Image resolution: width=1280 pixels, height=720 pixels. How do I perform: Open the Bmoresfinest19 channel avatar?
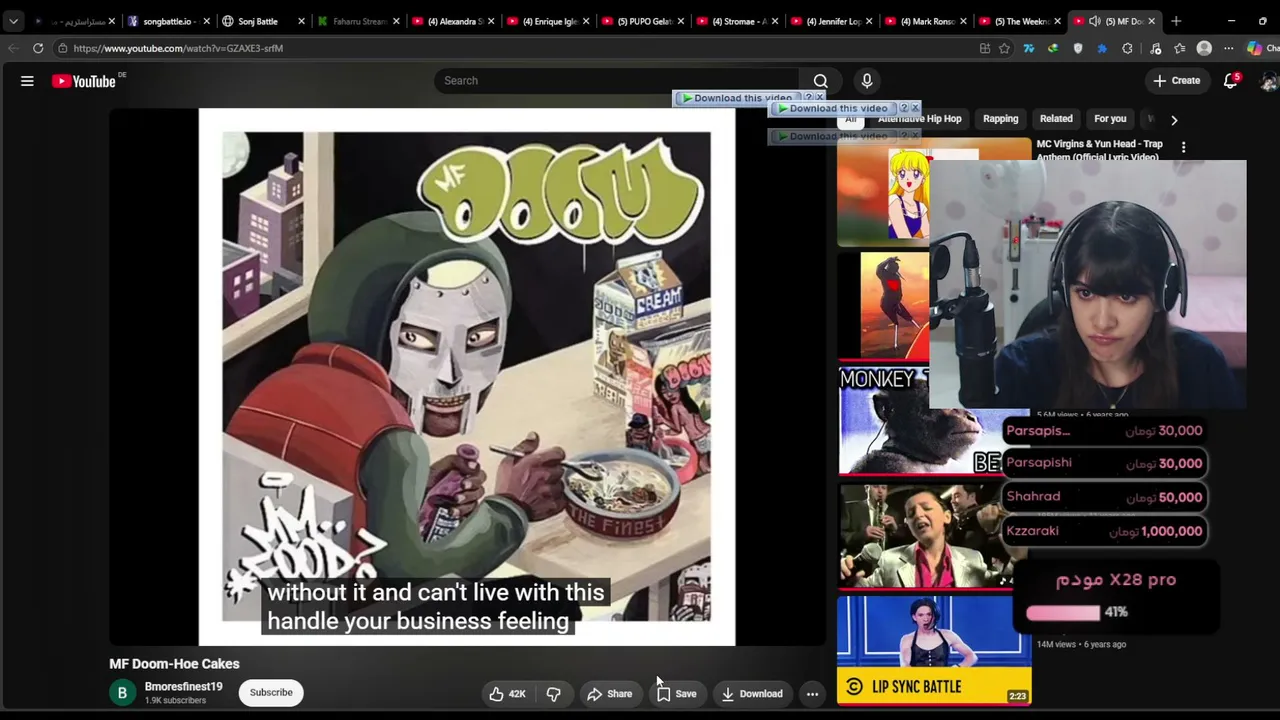click(x=122, y=693)
